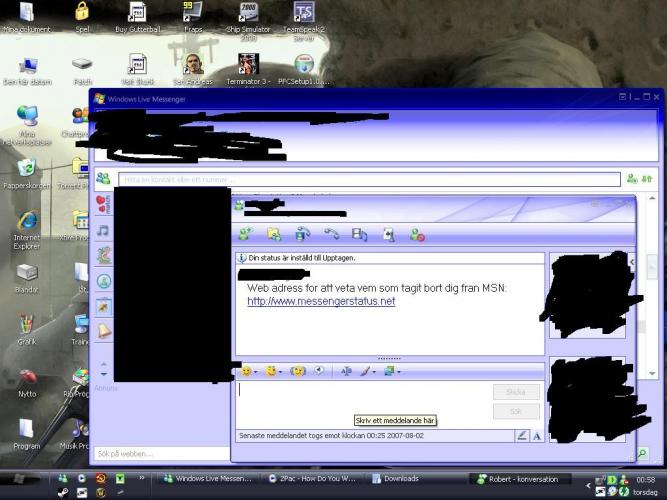Open the round person icon sidebar tab
Viewport: 667px width, 500px height.
[x=104, y=281]
